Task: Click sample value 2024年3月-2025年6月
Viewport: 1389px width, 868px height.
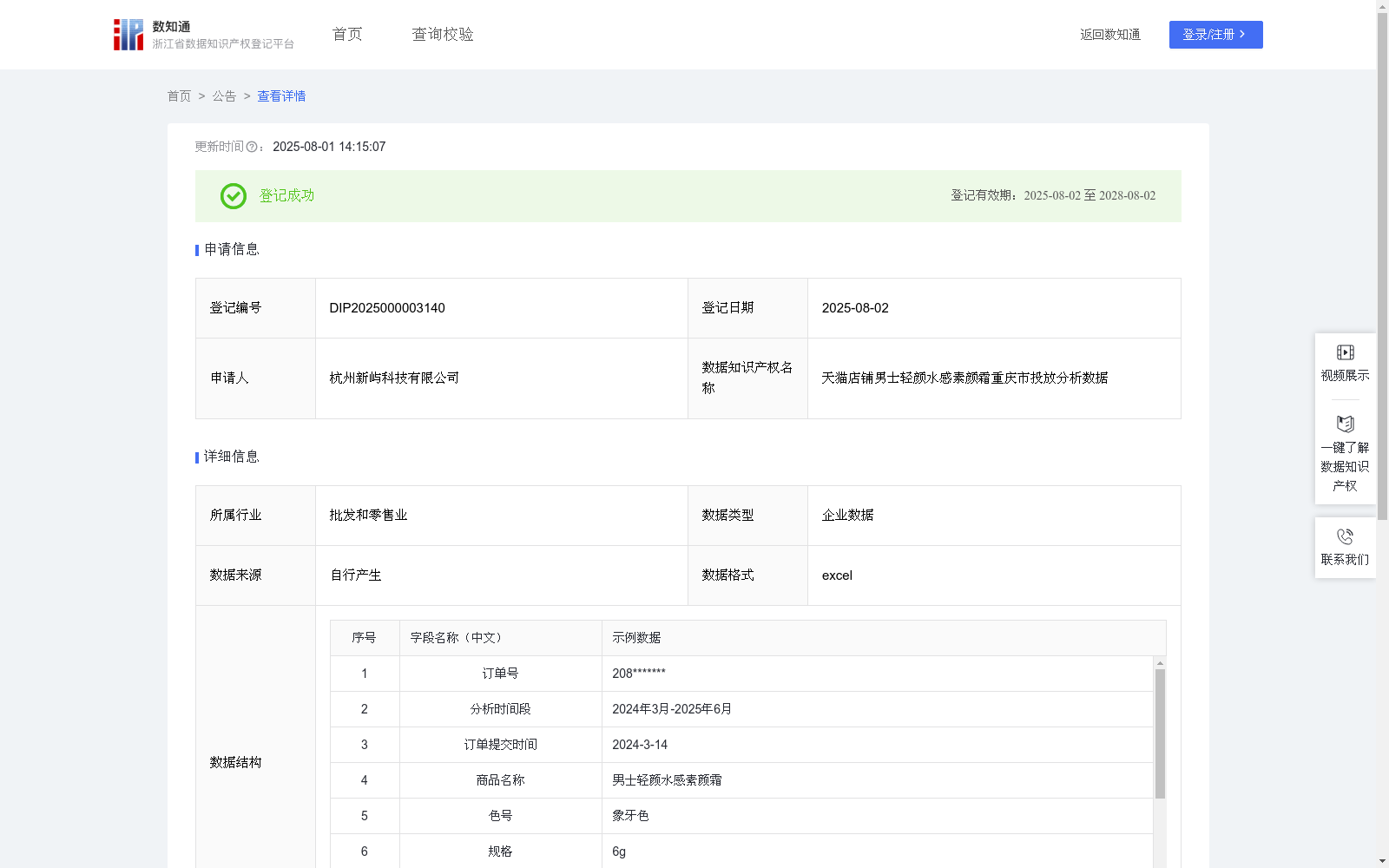Action: 672,709
